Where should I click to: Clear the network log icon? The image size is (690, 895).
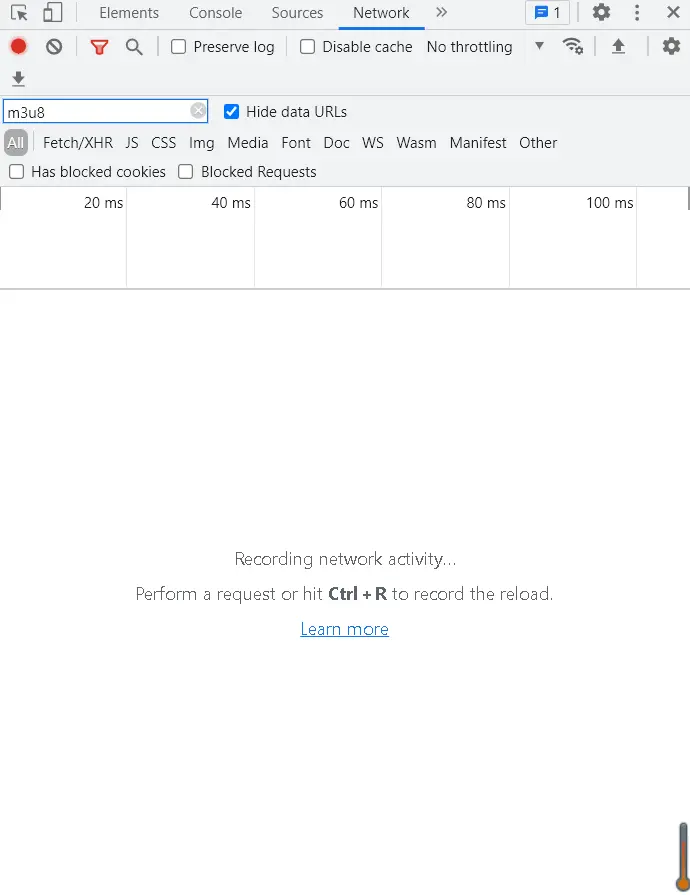(x=54, y=46)
